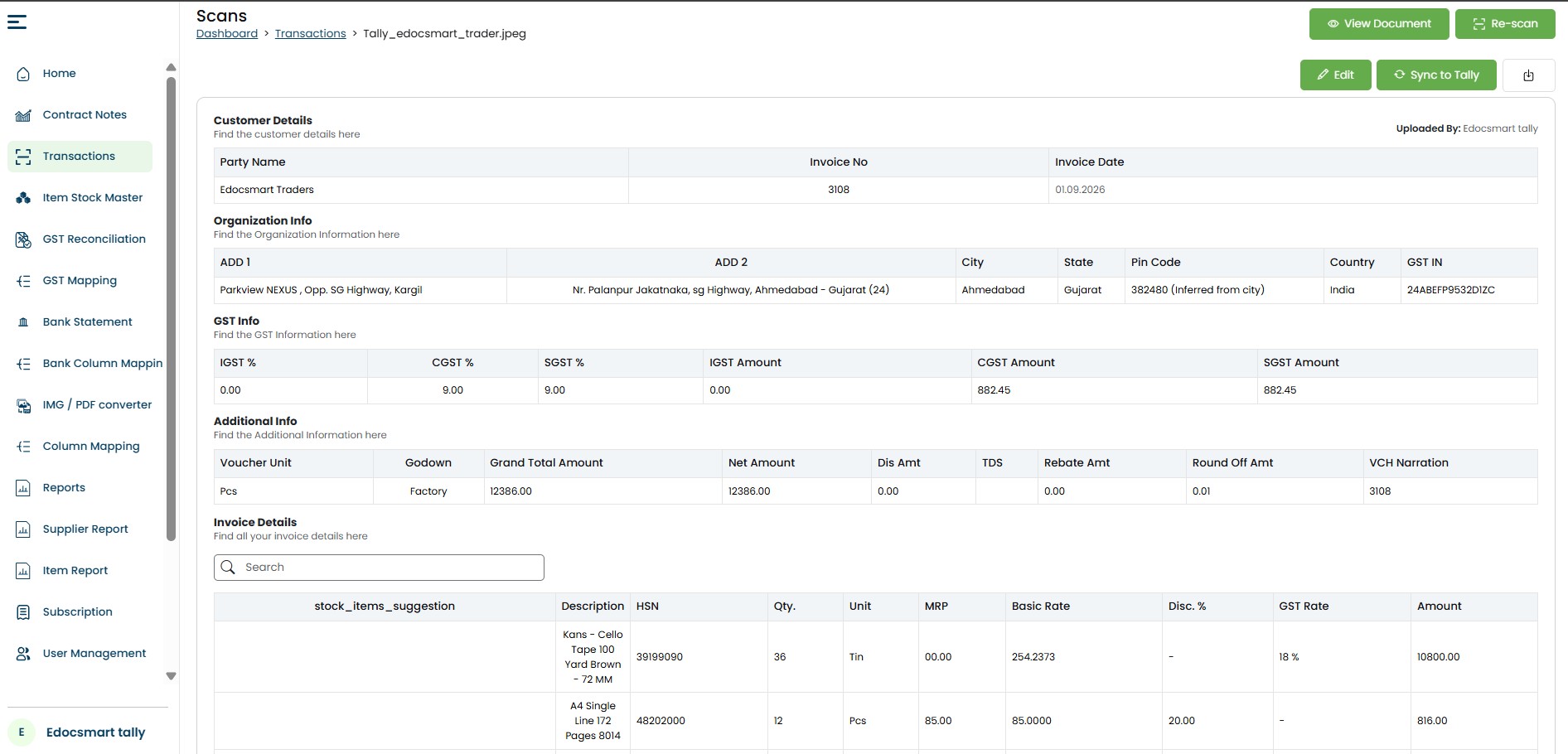The height and width of the screenshot is (754, 1568).
Task: Click the Re-scan button
Action: tap(1505, 24)
